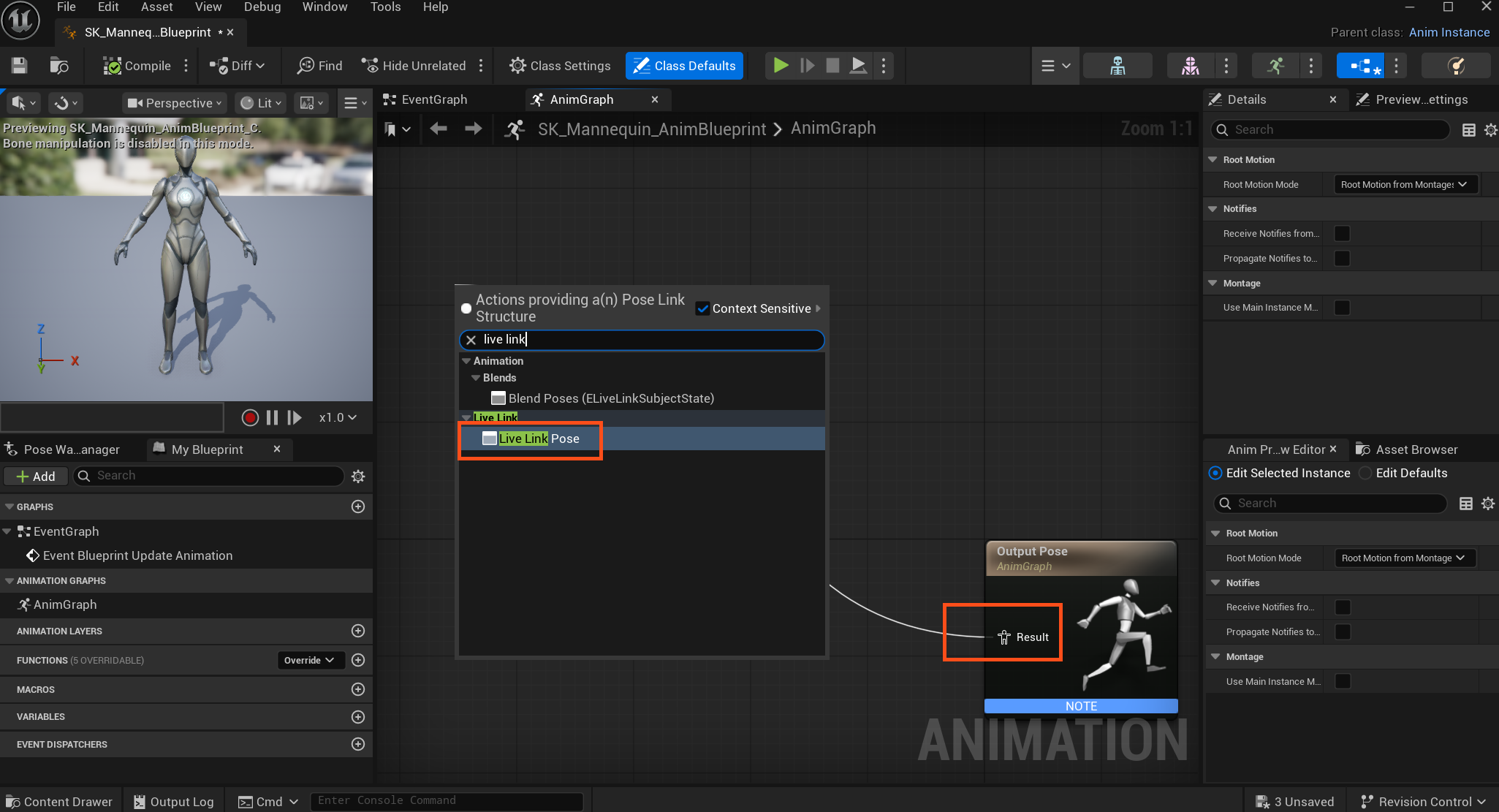The height and width of the screenshot is (812, 1499).
Task: Open the Physics asset mode icon
Action: tap(1457, 66)
